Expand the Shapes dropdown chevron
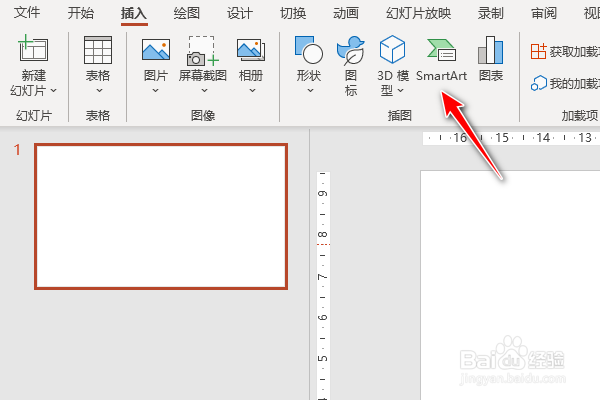The height and width of the screenshot is (400, 600). point(310,91)
